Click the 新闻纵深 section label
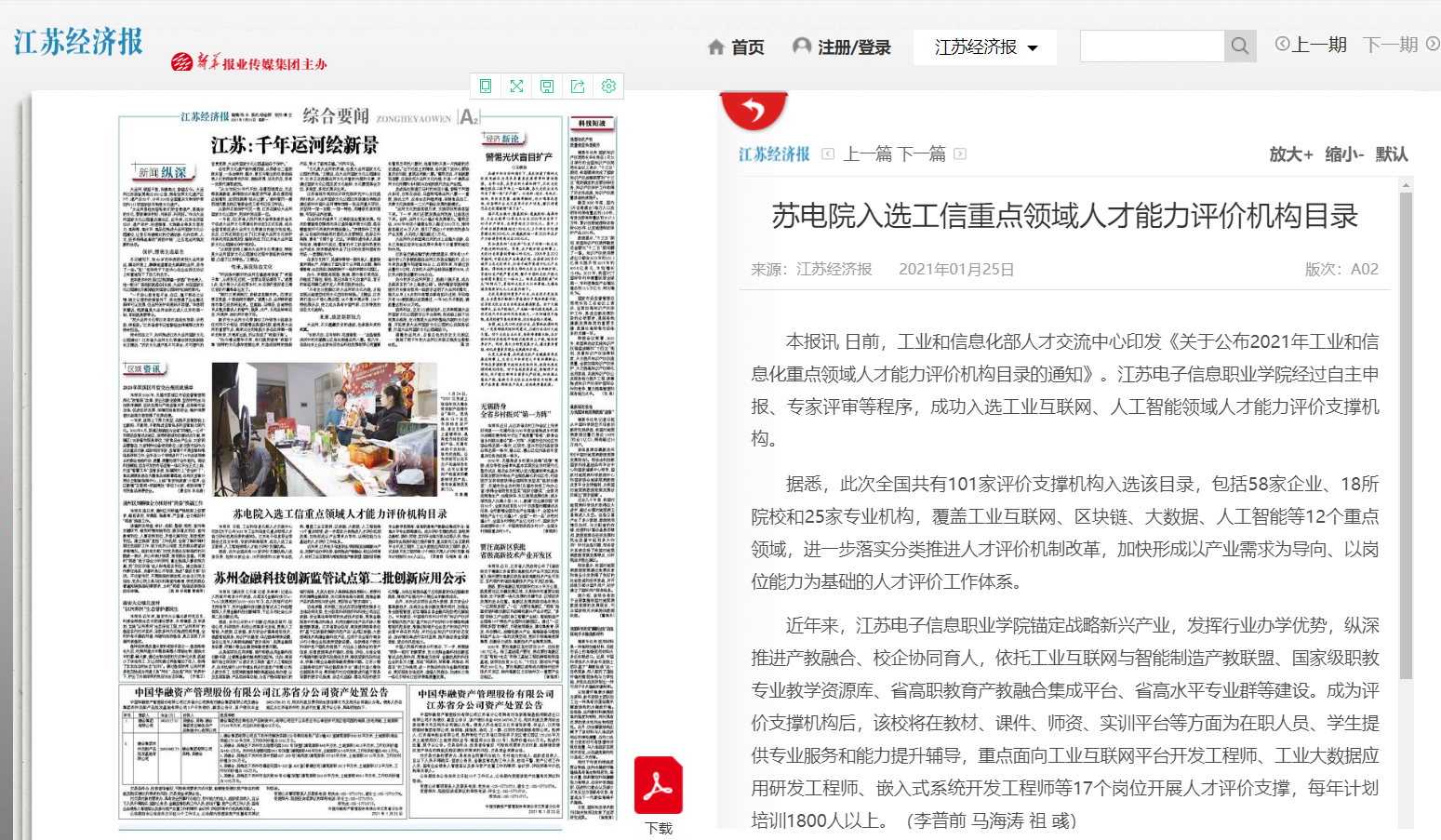1441x840 pixels. pos(162,172)
